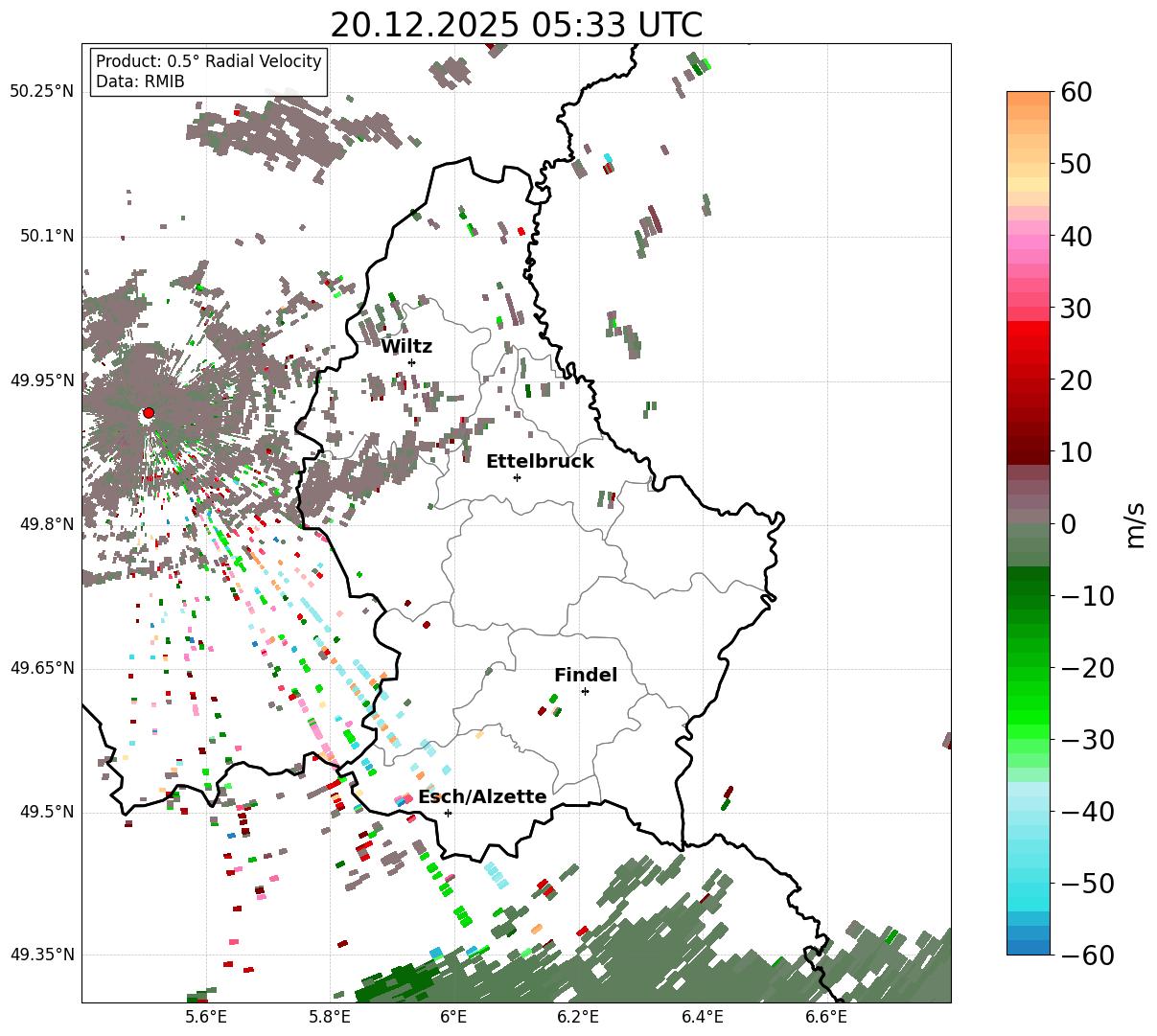Viewport: 1157px width, 1036px height.
Task: Click the 49.35°N latitude label
Action: tap(42, 955)
